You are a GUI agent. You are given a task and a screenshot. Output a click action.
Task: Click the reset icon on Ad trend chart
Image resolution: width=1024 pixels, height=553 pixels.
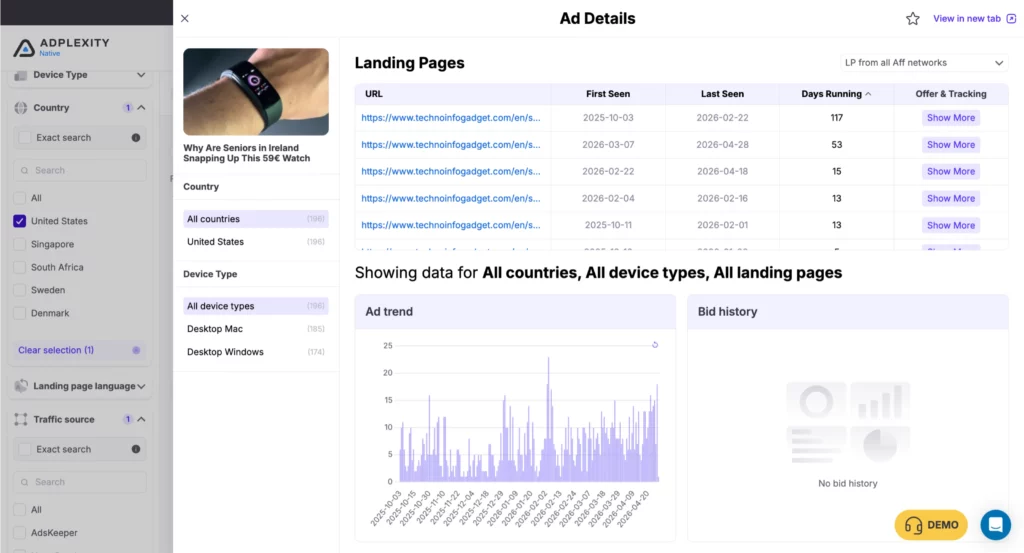point(655,345)
